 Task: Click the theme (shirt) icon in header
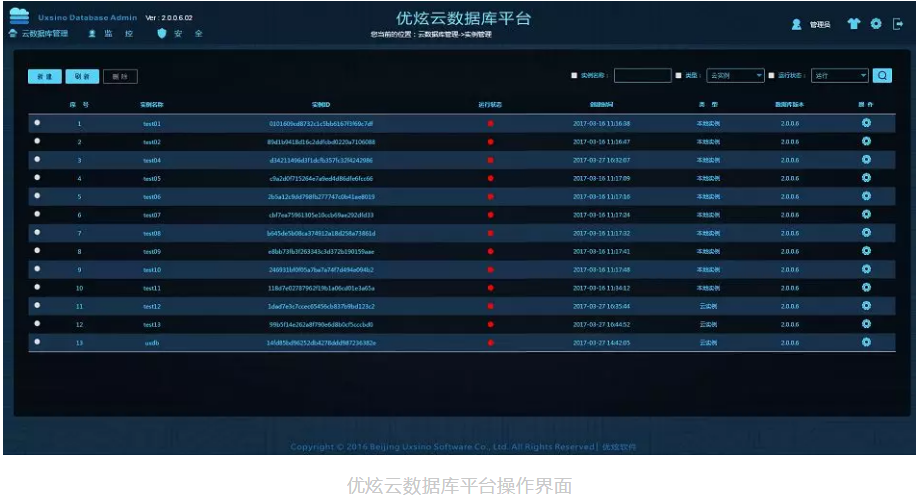tap(853, 24)
